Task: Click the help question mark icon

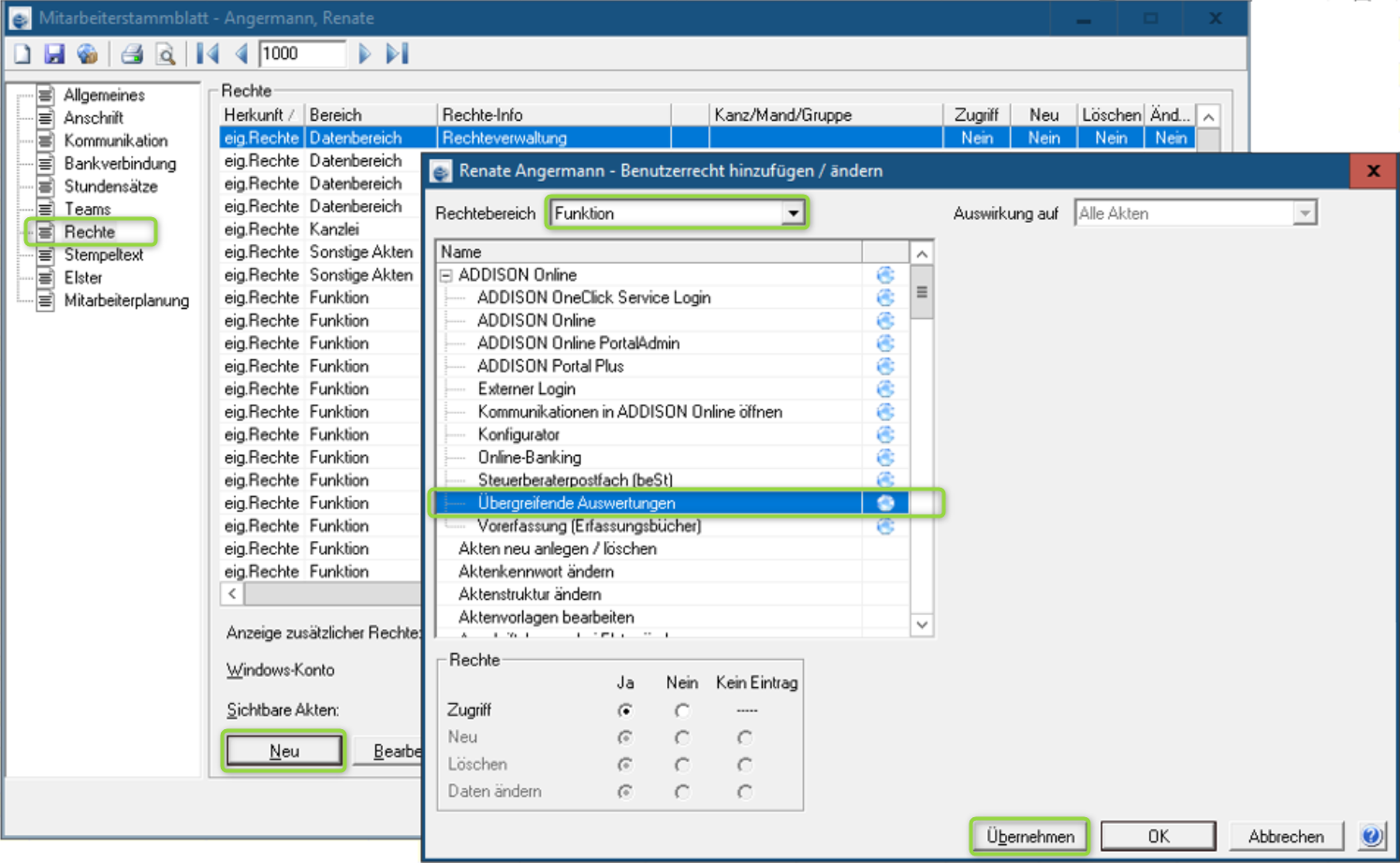Action: [x=1372, y=836]
